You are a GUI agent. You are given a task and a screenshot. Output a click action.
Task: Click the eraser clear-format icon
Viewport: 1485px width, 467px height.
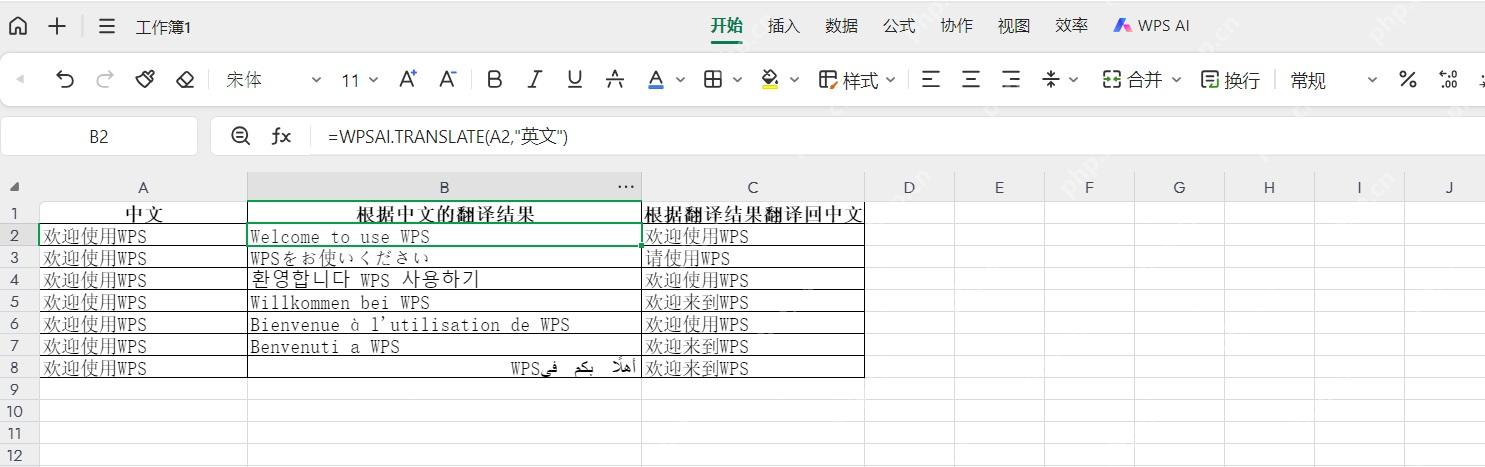[x=185, y=79]
